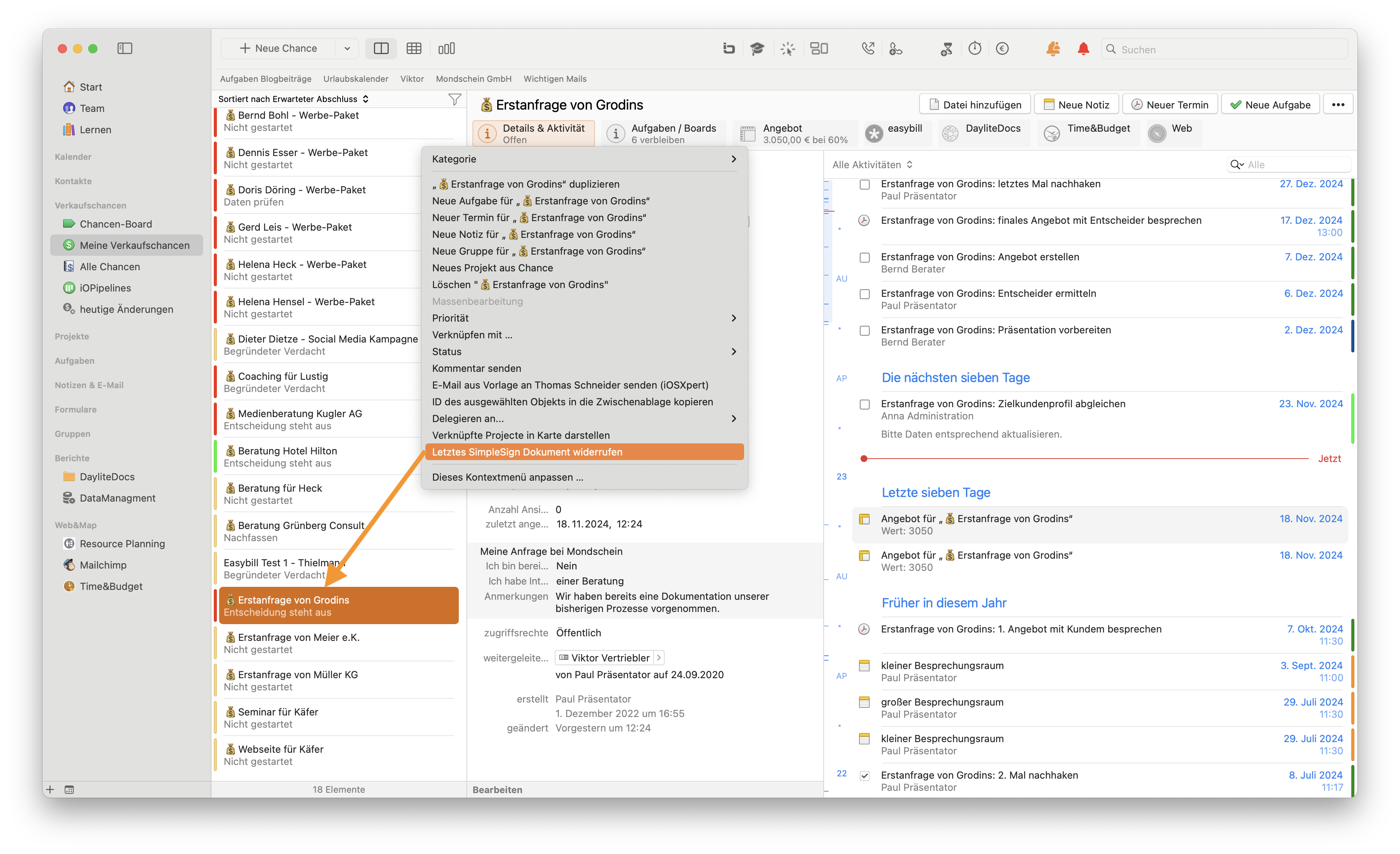The image size is (1400, 854).
Task: Check task 'Zielkundenprofil abgleichen'
Action: pyautogui.click(x=865, y=405)
